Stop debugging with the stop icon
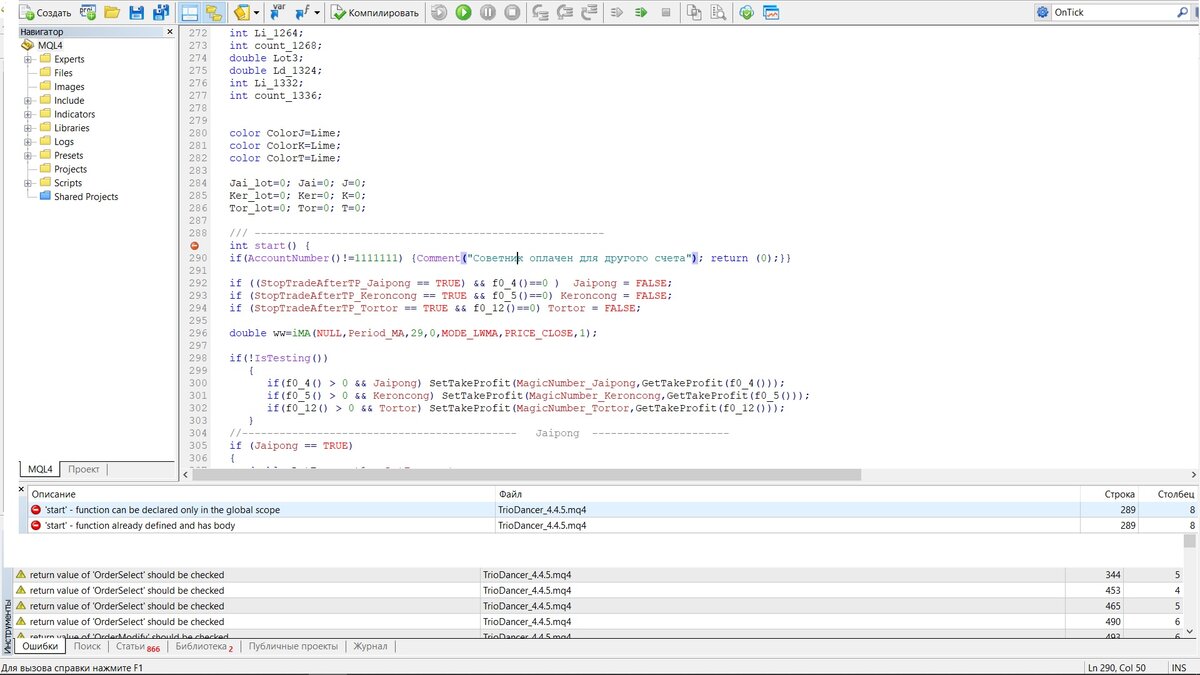 (512, 13)
